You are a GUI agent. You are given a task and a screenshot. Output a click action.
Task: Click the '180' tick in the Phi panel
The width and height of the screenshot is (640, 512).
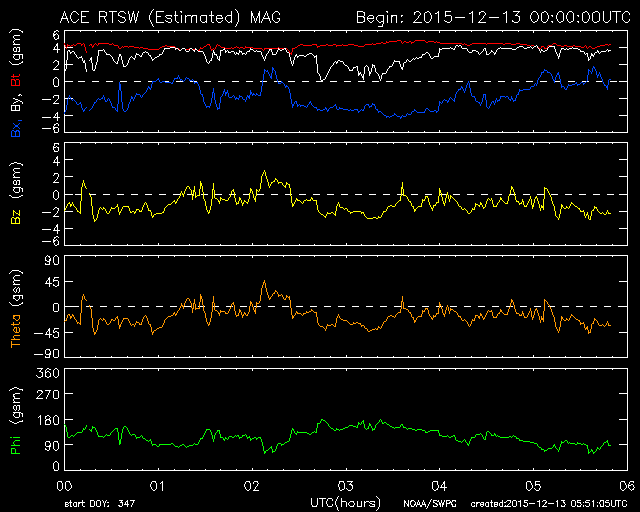tap(48, 420)
